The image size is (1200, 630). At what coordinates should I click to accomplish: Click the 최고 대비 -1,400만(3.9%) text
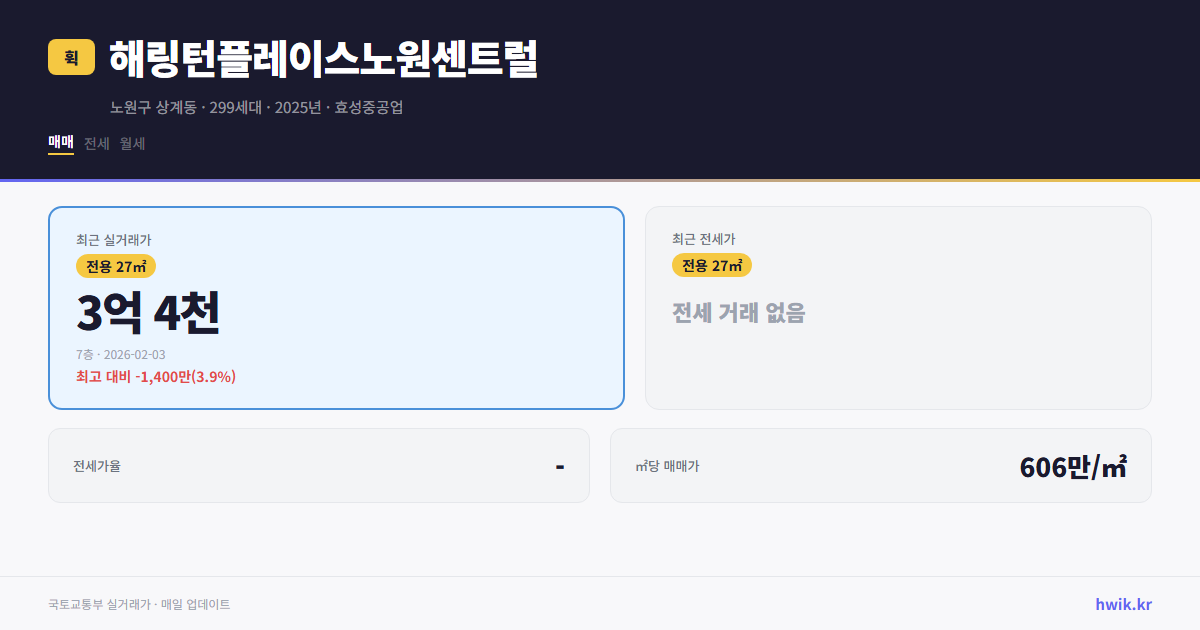pos(155,376)
